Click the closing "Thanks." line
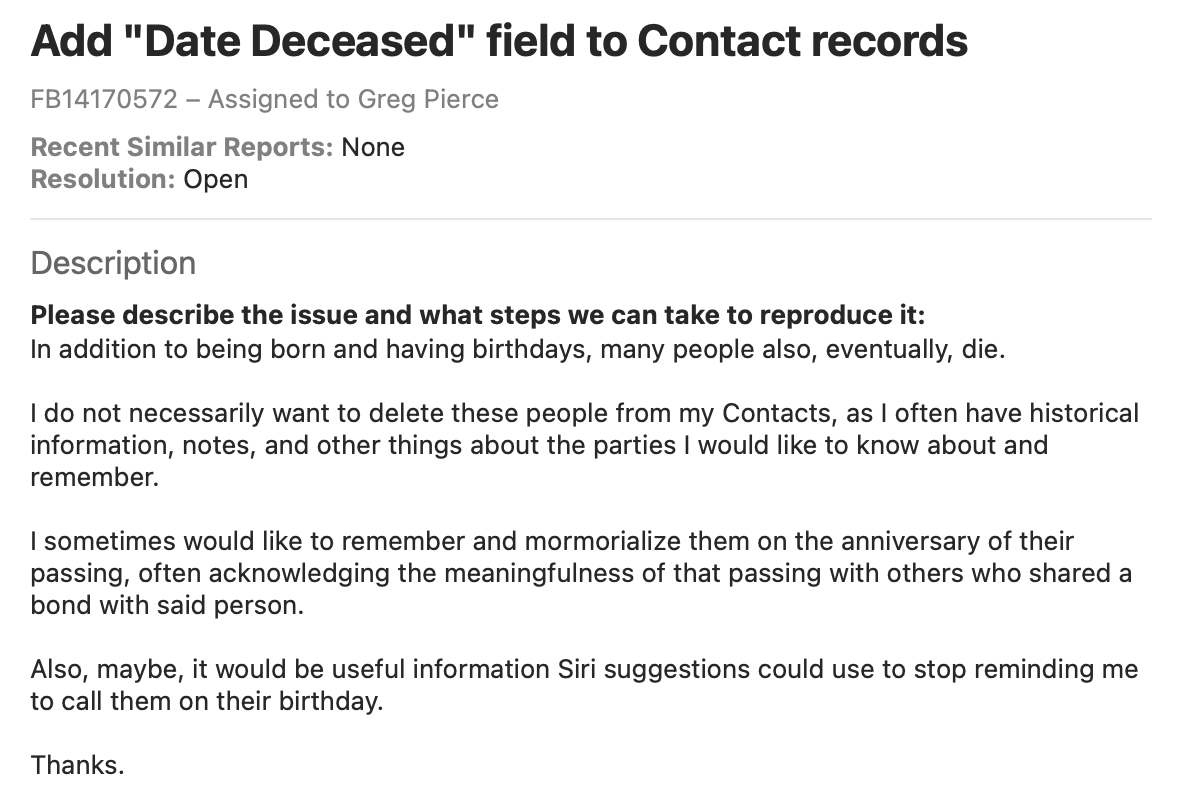The image size is (1180, 806). pyautogui.click(x=78, y=766)
